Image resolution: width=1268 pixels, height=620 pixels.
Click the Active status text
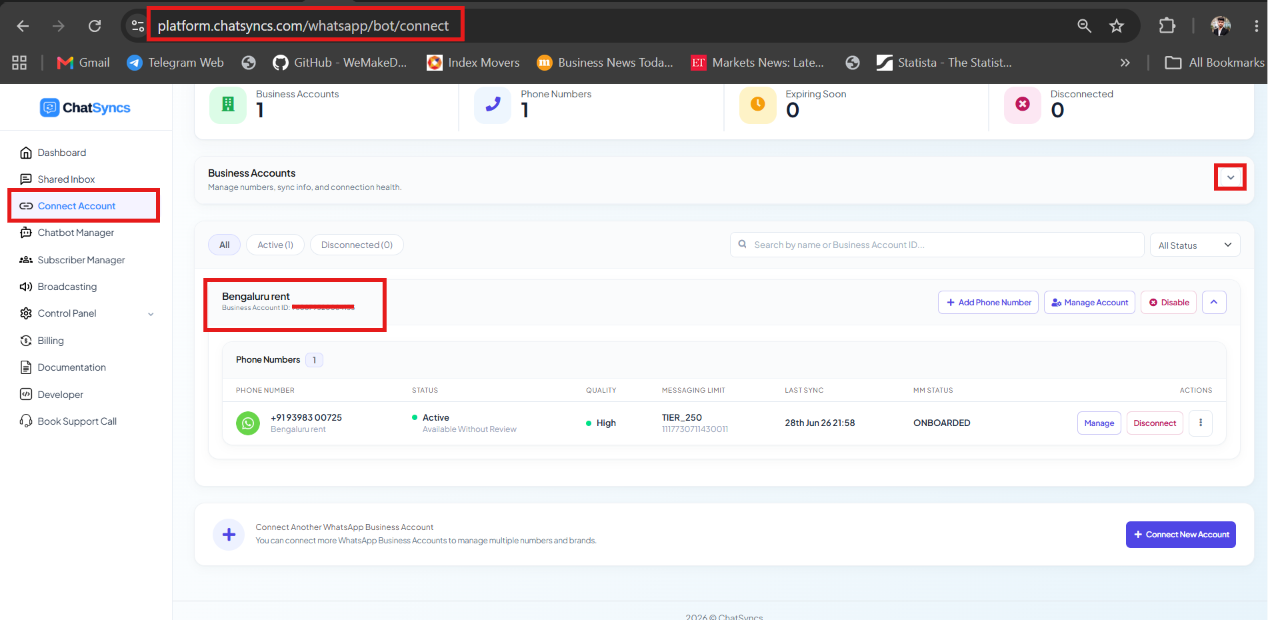click(436, 417)
